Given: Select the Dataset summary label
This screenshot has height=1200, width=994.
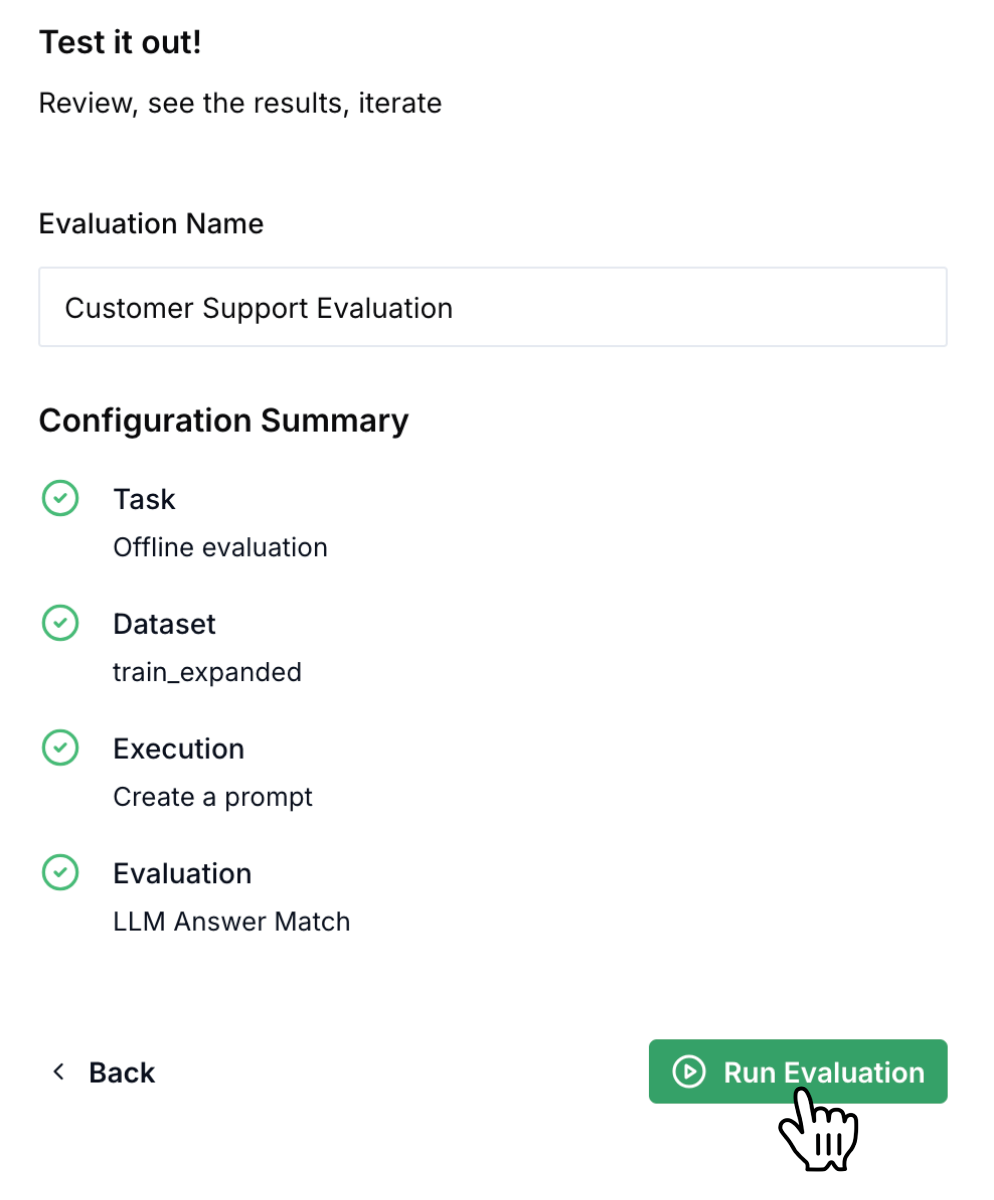Looking at the screenshot, I should [x=164, y=623].
